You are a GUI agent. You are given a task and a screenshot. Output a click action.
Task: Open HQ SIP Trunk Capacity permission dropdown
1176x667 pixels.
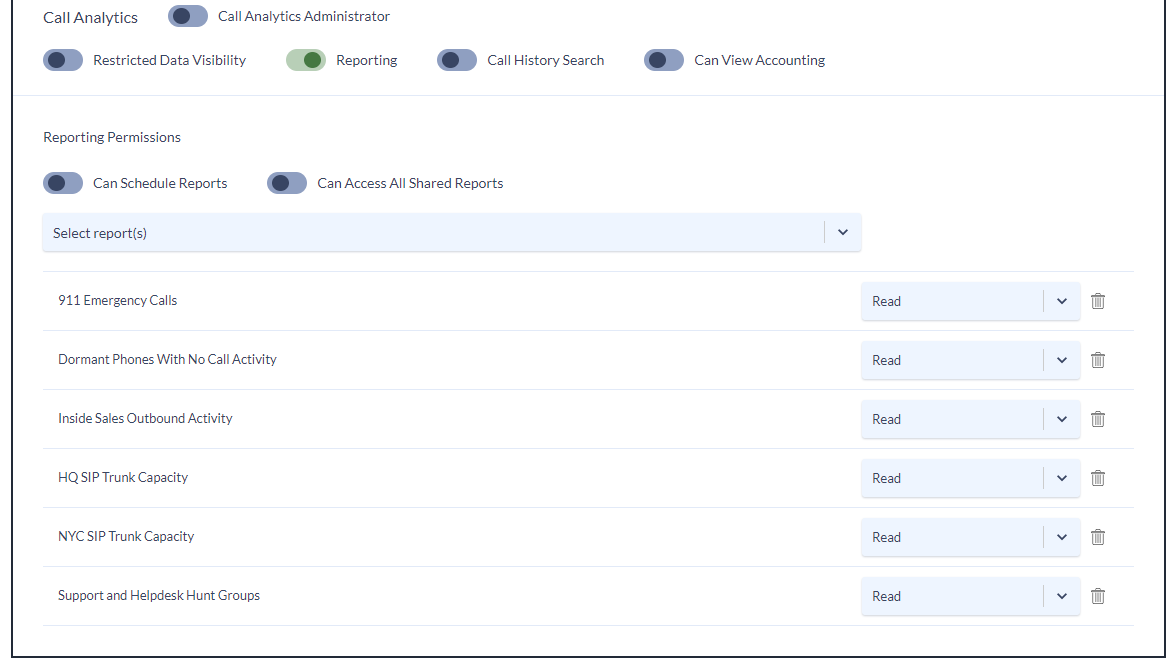coord(970,478)
